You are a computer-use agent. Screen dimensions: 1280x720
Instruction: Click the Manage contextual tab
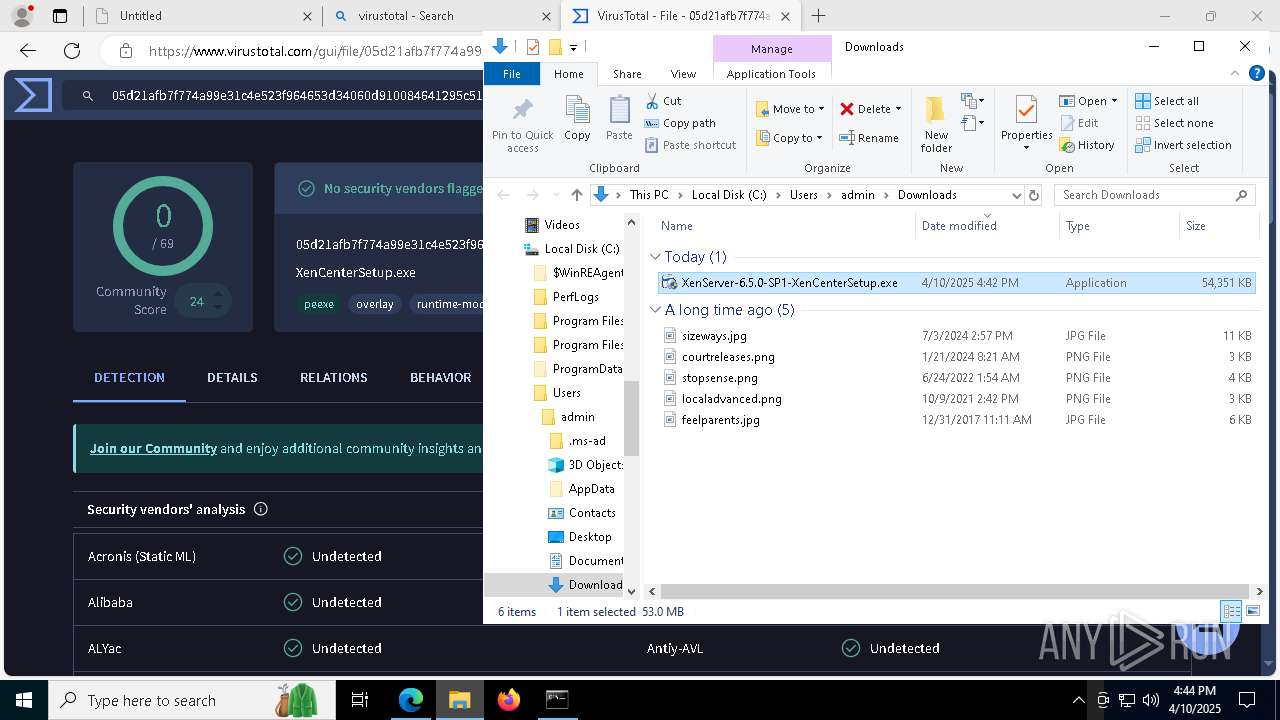tap(772, 49)
